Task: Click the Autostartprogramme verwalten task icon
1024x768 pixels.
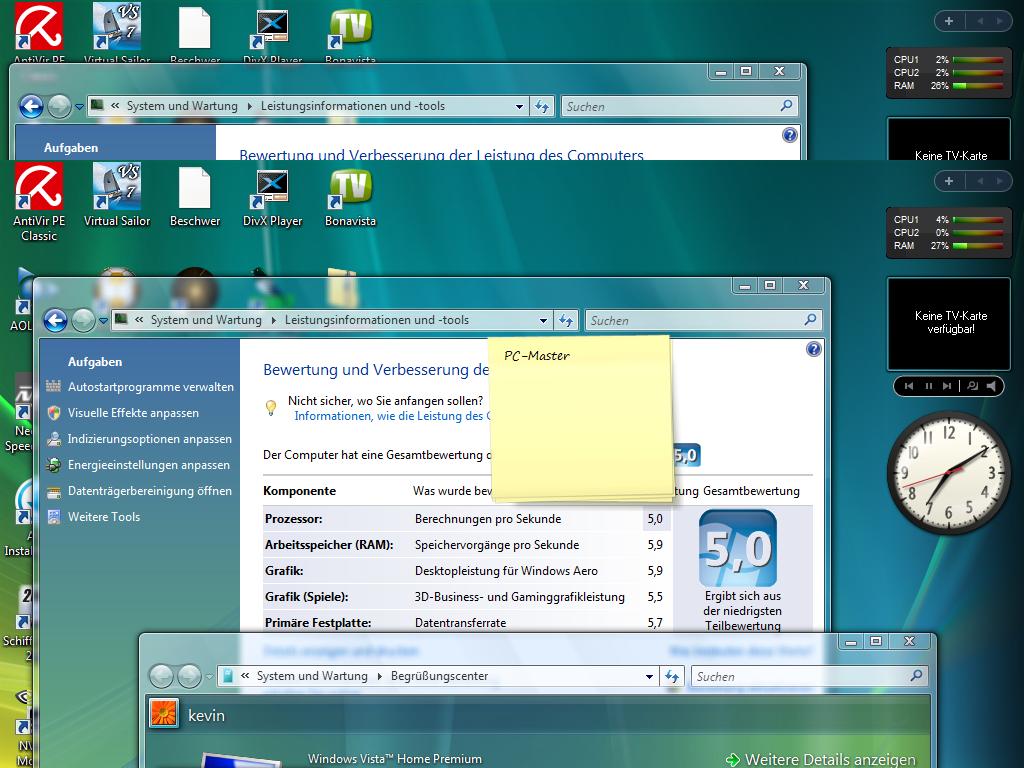Action: 54,387
